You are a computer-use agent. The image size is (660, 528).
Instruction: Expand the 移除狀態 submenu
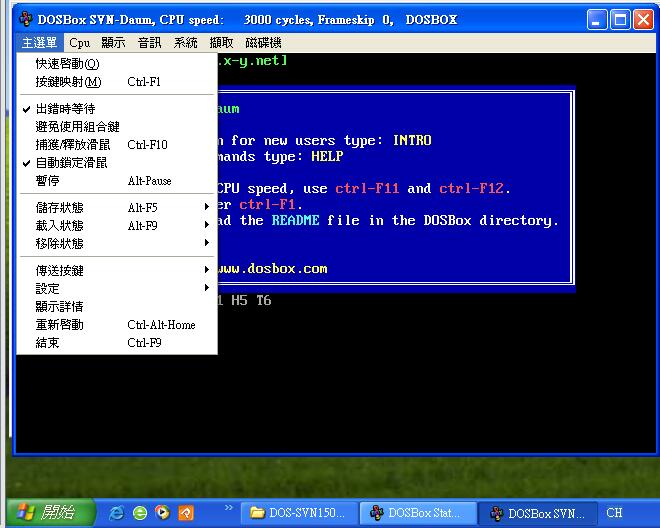(117, 244)
